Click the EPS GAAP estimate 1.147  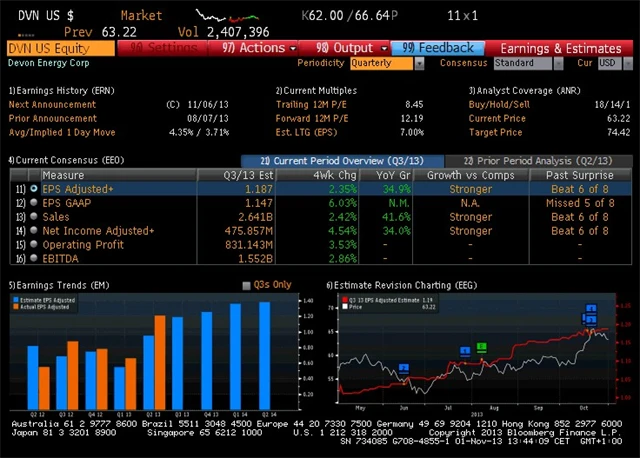(259, 203)
